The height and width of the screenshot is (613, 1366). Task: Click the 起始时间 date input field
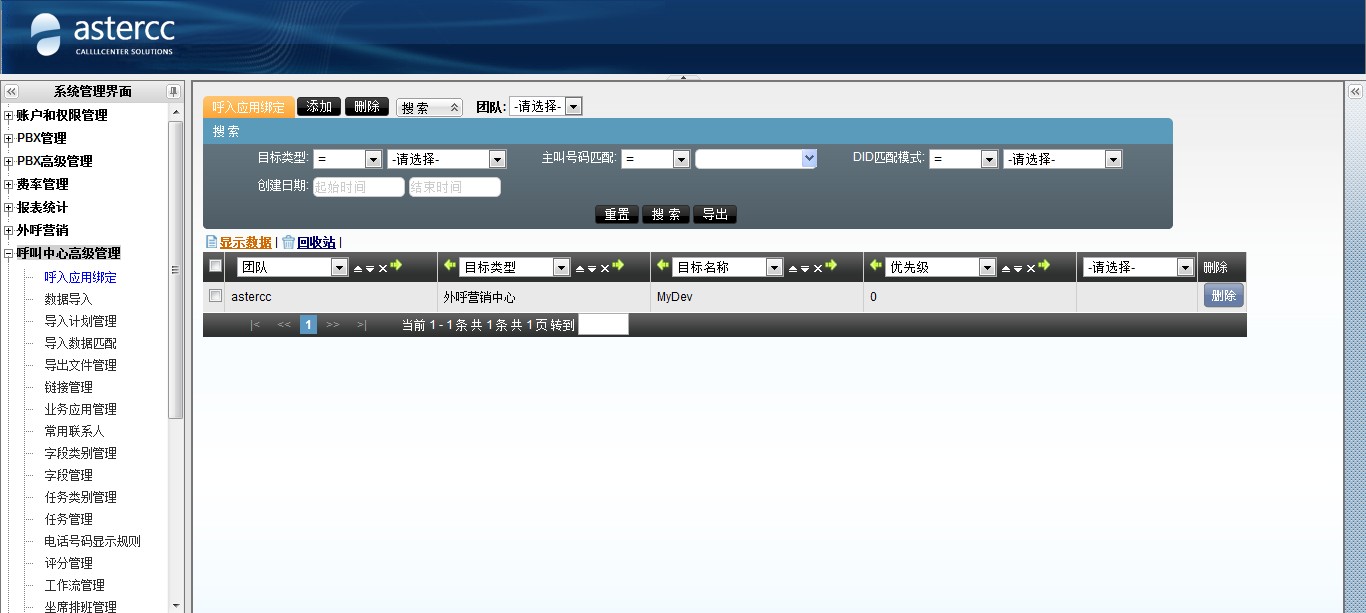[x=358, y=187]
